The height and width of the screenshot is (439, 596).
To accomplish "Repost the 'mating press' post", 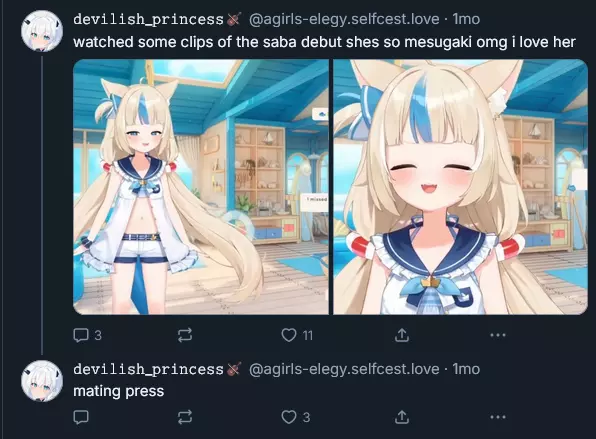I will (x=185, y=417).
